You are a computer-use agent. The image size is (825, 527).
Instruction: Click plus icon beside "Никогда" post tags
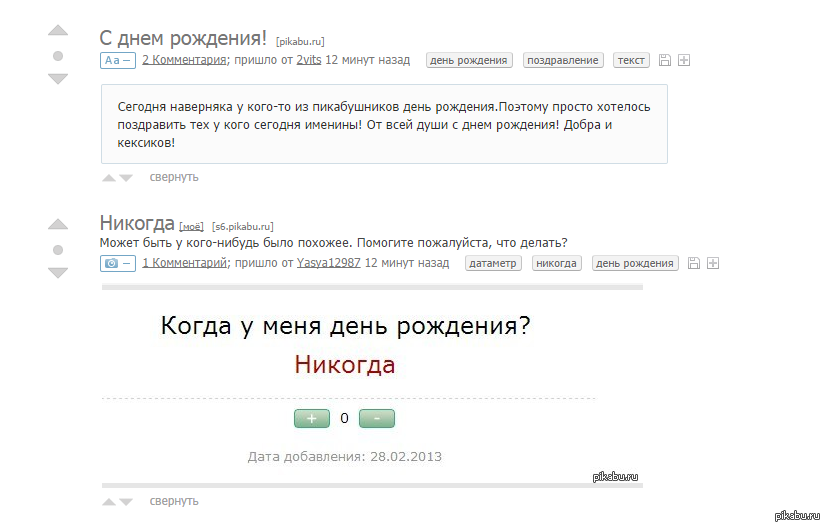pos(713,263)
